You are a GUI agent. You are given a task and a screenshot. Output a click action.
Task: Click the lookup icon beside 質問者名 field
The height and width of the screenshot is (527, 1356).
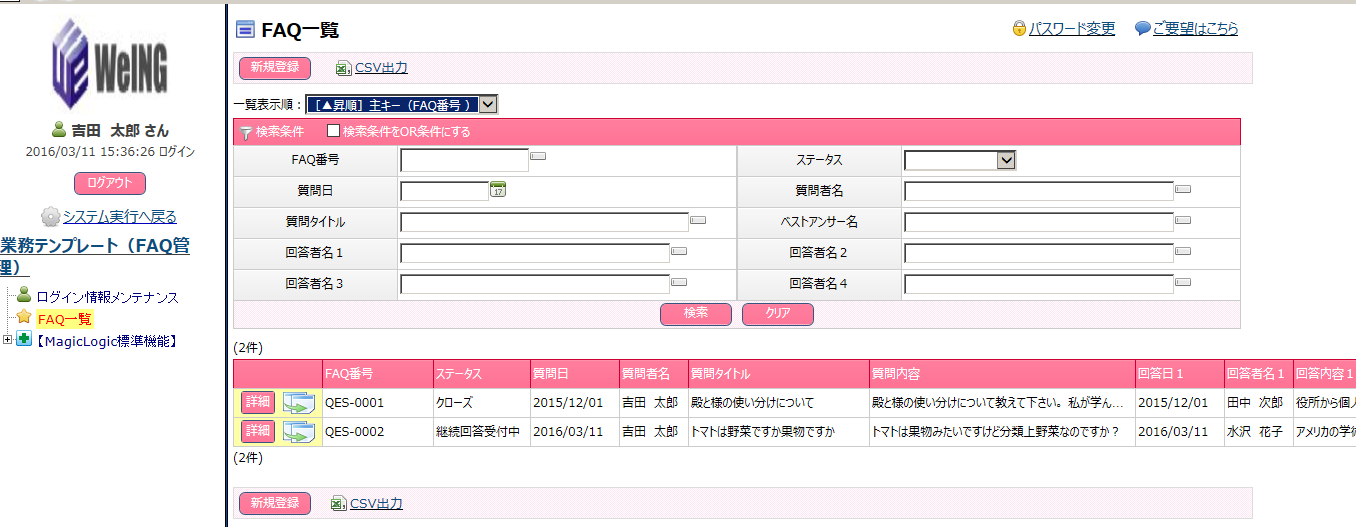[x=1182, y=189]
